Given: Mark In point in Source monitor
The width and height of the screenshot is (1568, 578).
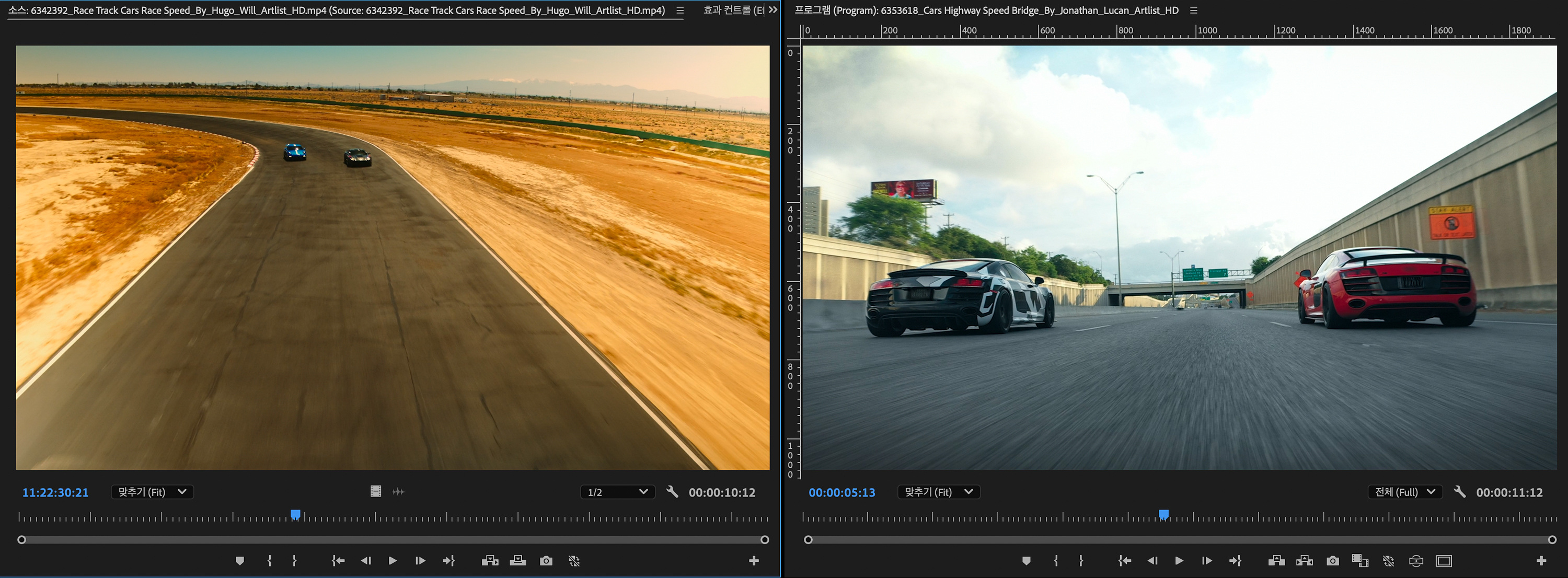Looking at the screenshot, I should pyautogui.click(x=269, y=560).
